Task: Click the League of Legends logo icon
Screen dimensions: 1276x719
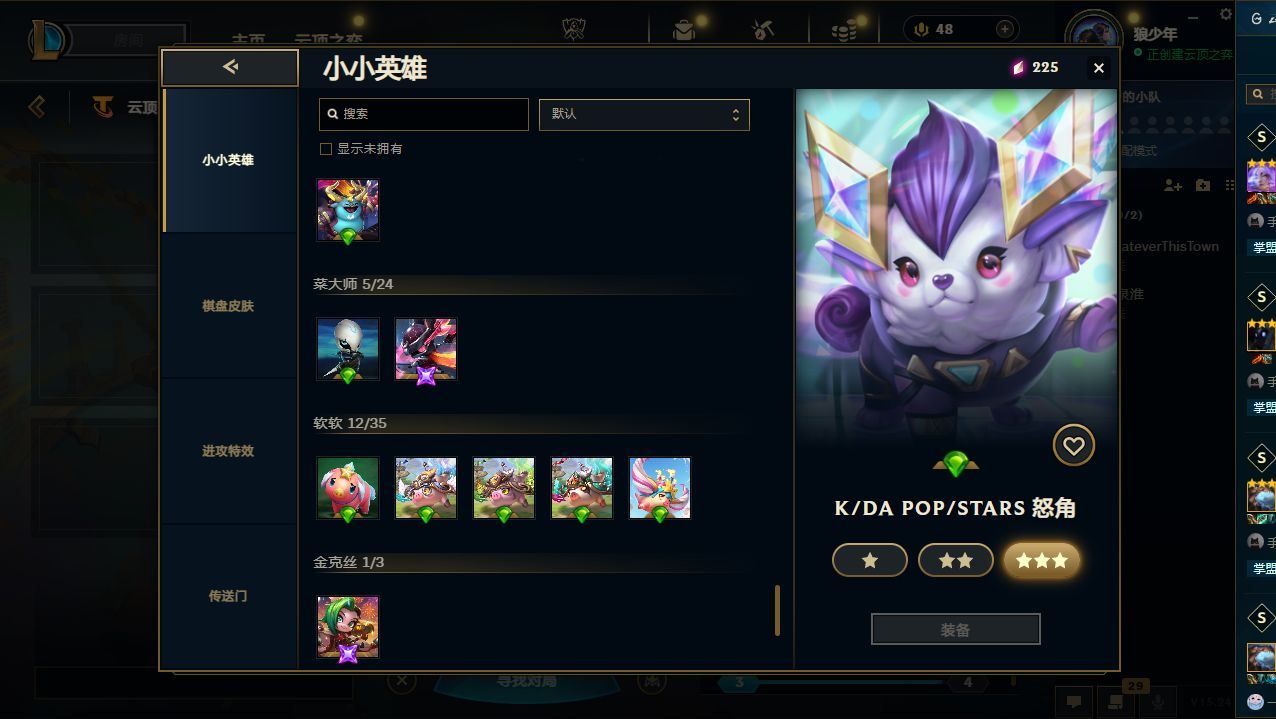Action: [x=46, y=40]
